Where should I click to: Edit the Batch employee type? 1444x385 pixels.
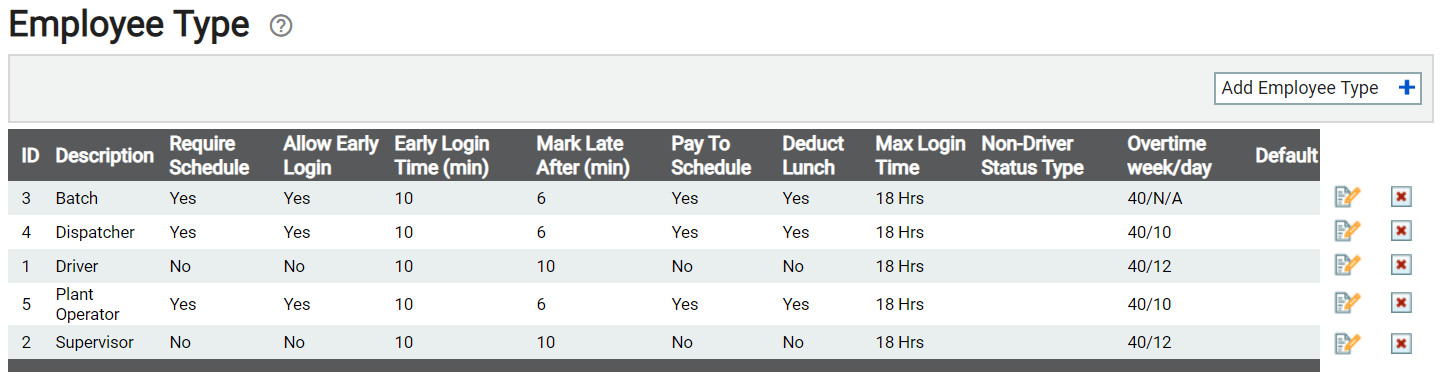(x=1348, y=197)
